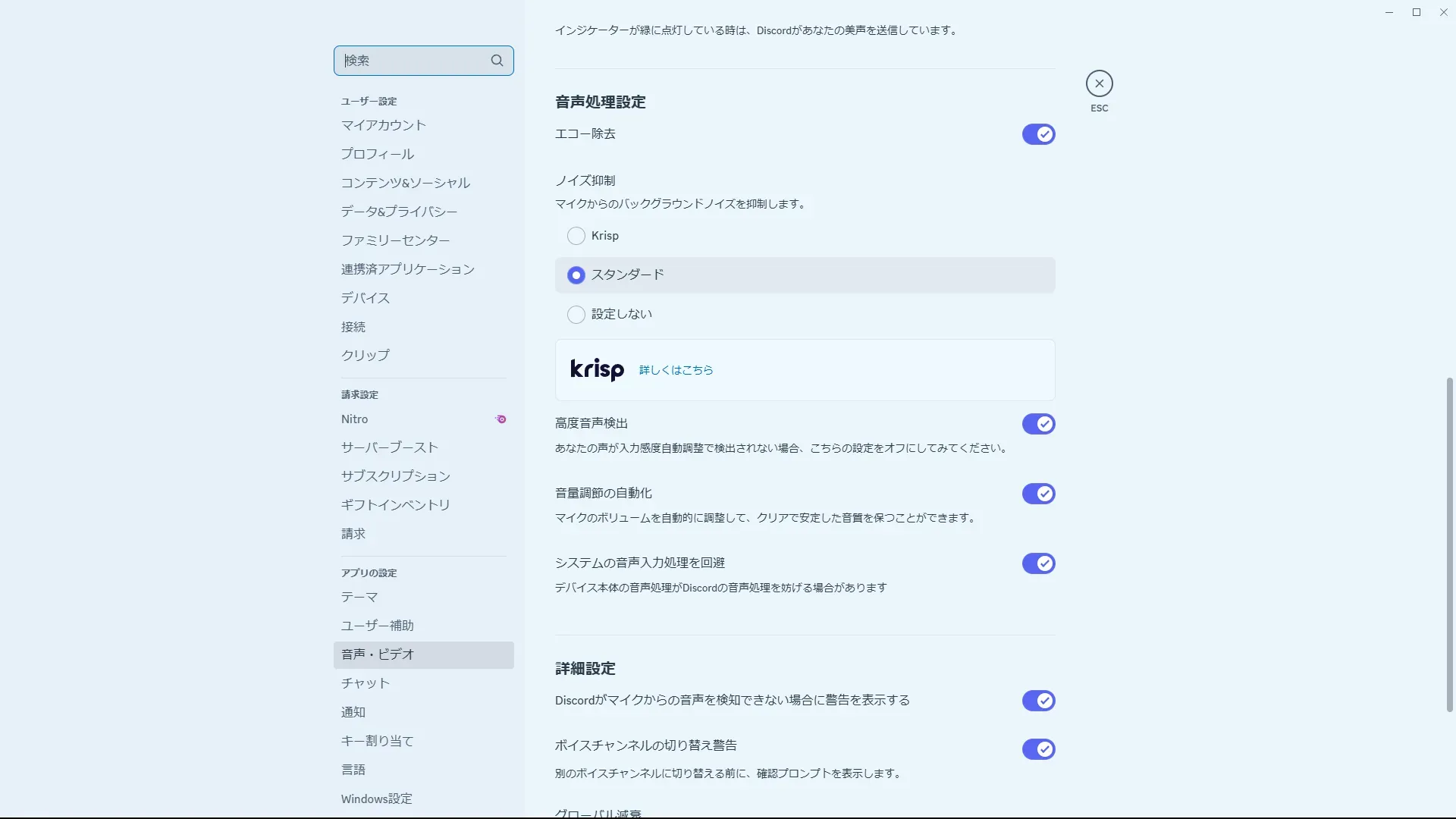The width and height of the screenshot is (1456, 819).
Task: Click the Krisp logo
Action: [x=597, y=369]
